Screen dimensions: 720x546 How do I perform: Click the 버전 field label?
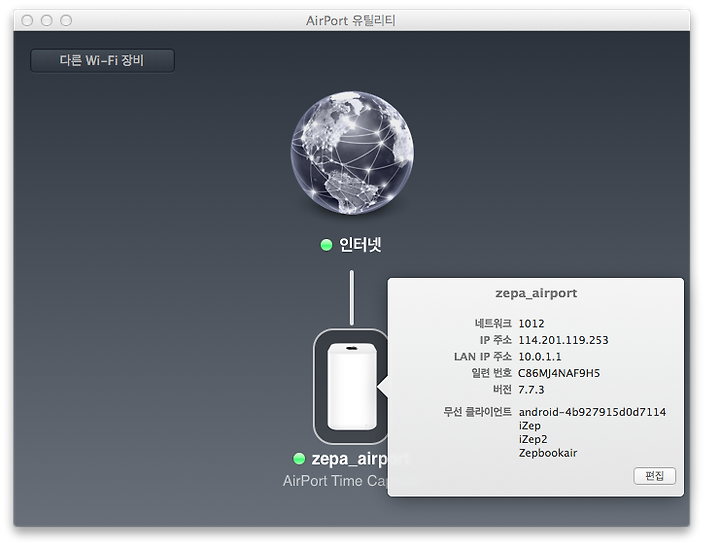[x=502, y=390]
